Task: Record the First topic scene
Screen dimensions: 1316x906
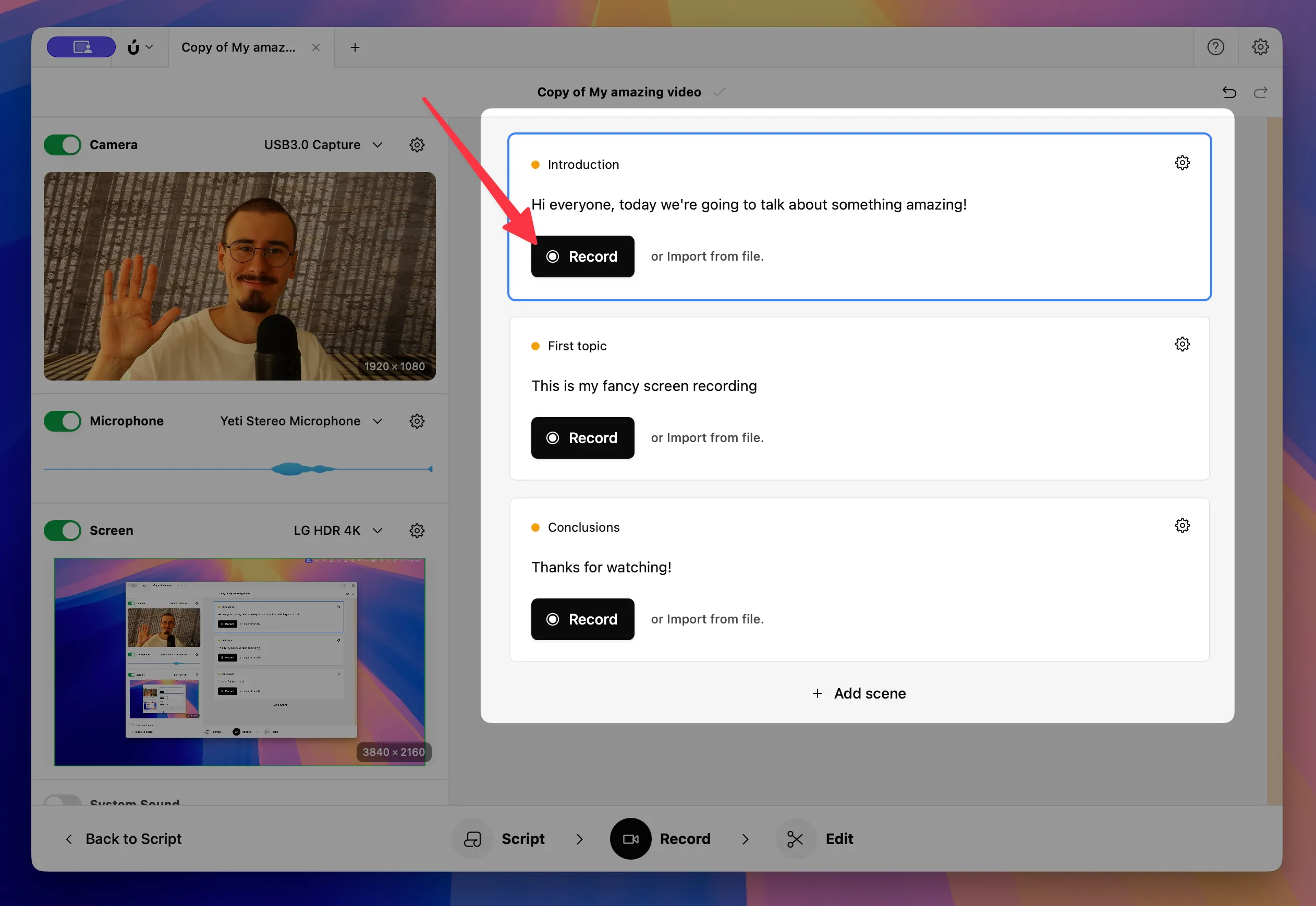Action: [582, 438]
